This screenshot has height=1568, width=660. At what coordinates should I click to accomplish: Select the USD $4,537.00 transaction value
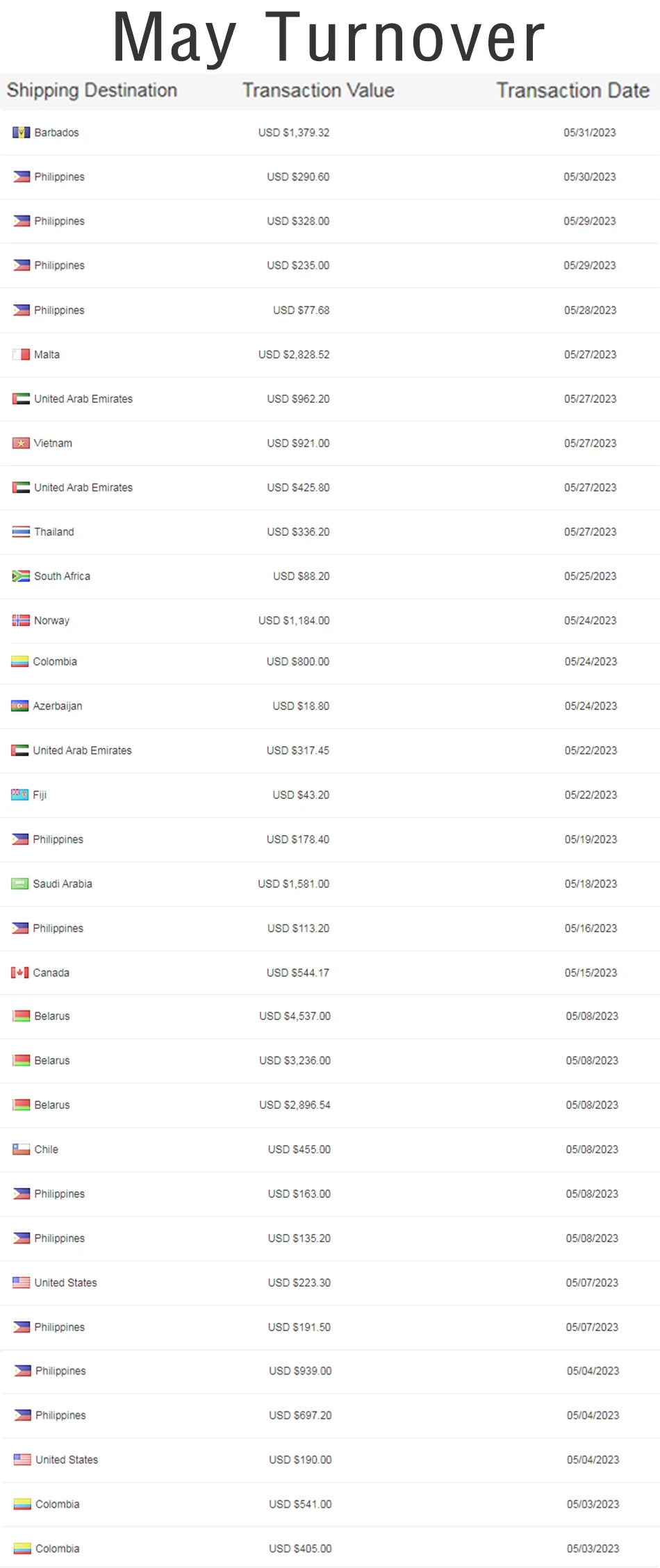(295, 1016)
